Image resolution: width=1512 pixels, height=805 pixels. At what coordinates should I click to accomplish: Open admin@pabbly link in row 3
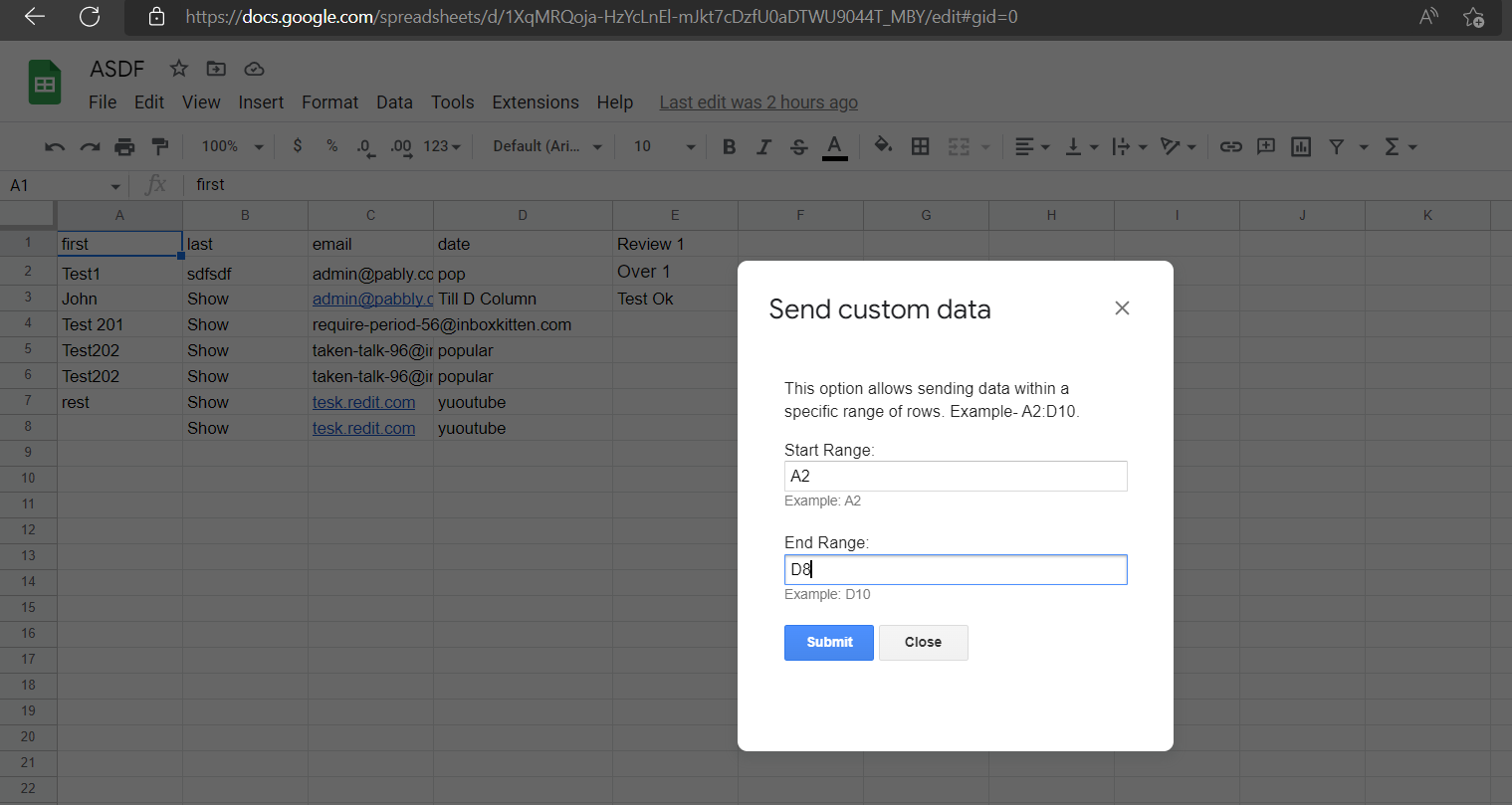(x=372, y=299)
